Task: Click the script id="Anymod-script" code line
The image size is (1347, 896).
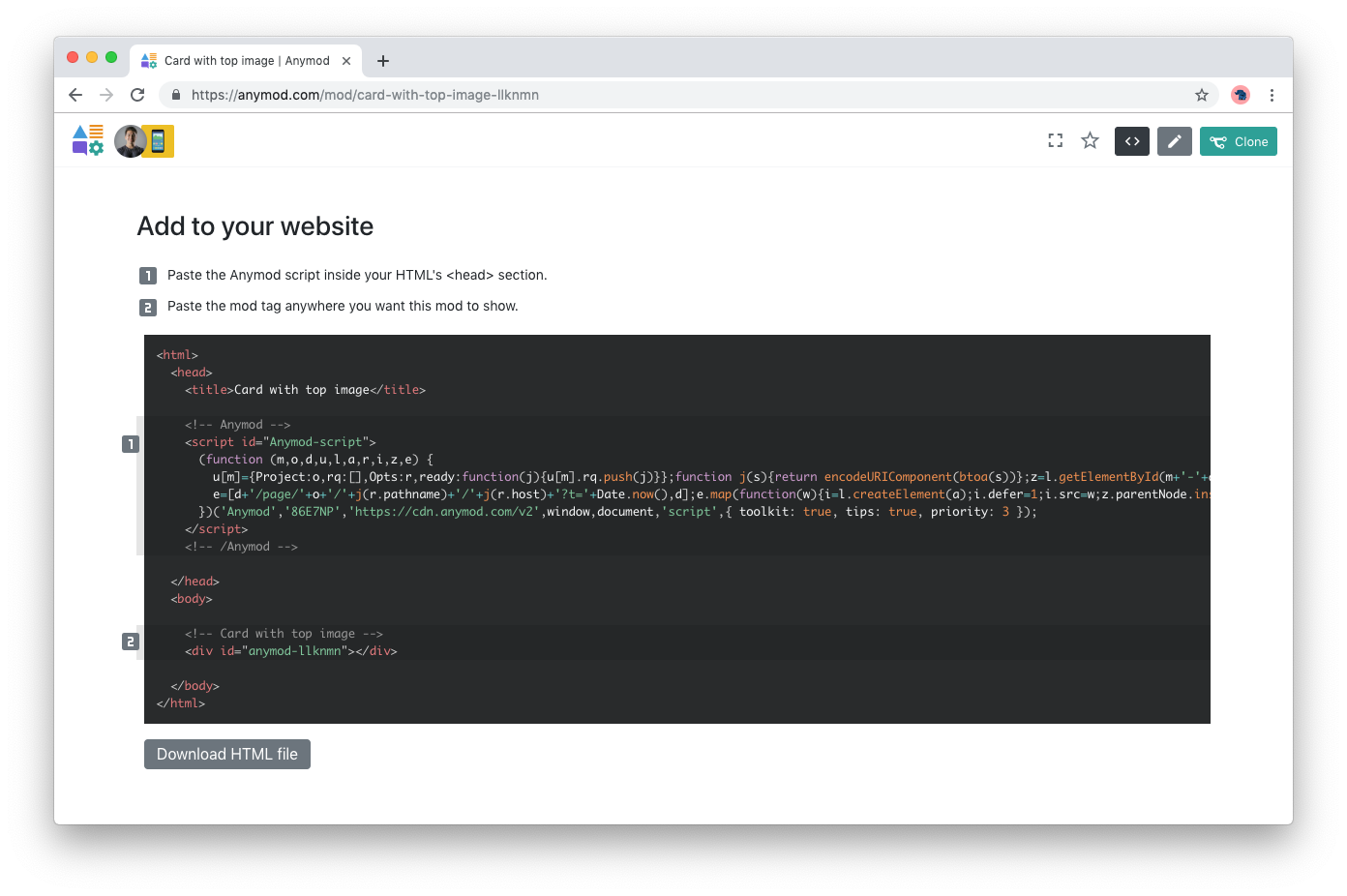Action: coord(281,442)
